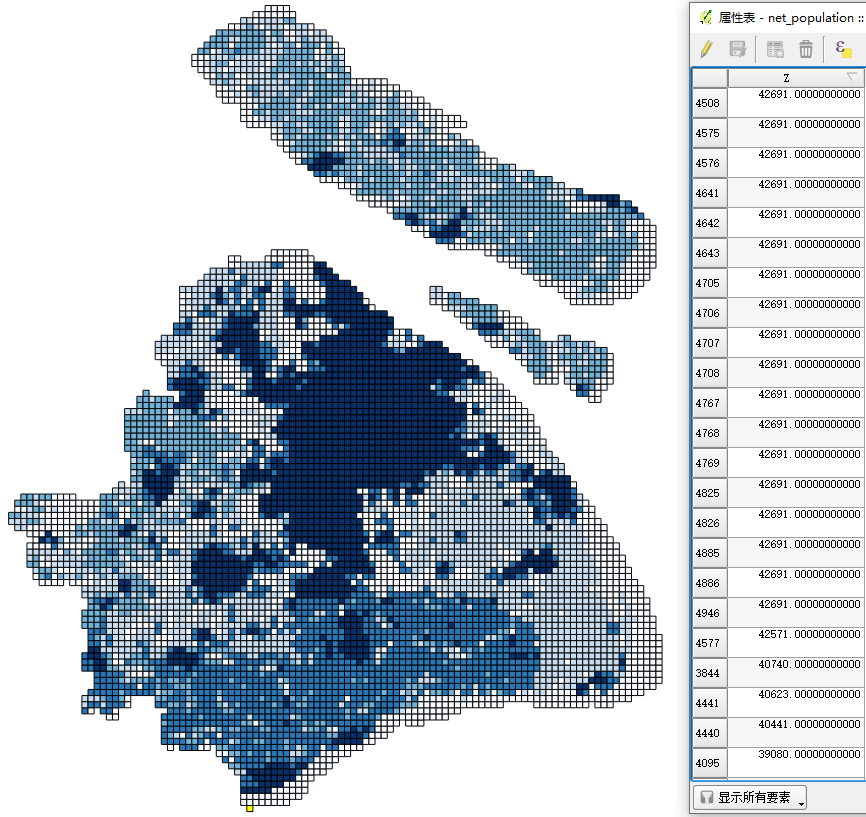Select row header 4708
Image resolution: width=866 pixels, height=817 pixels.
(x=710, y=373)
